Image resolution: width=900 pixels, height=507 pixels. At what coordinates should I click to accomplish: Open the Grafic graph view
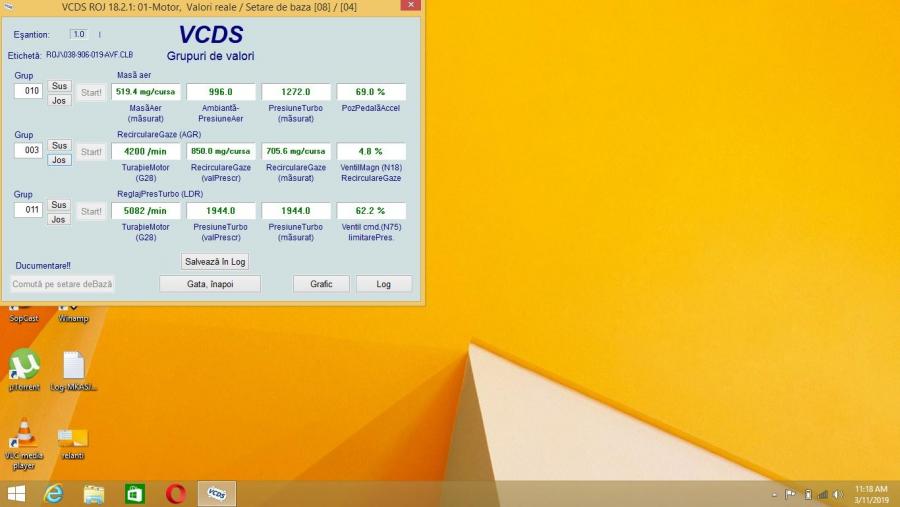[321, 284]
